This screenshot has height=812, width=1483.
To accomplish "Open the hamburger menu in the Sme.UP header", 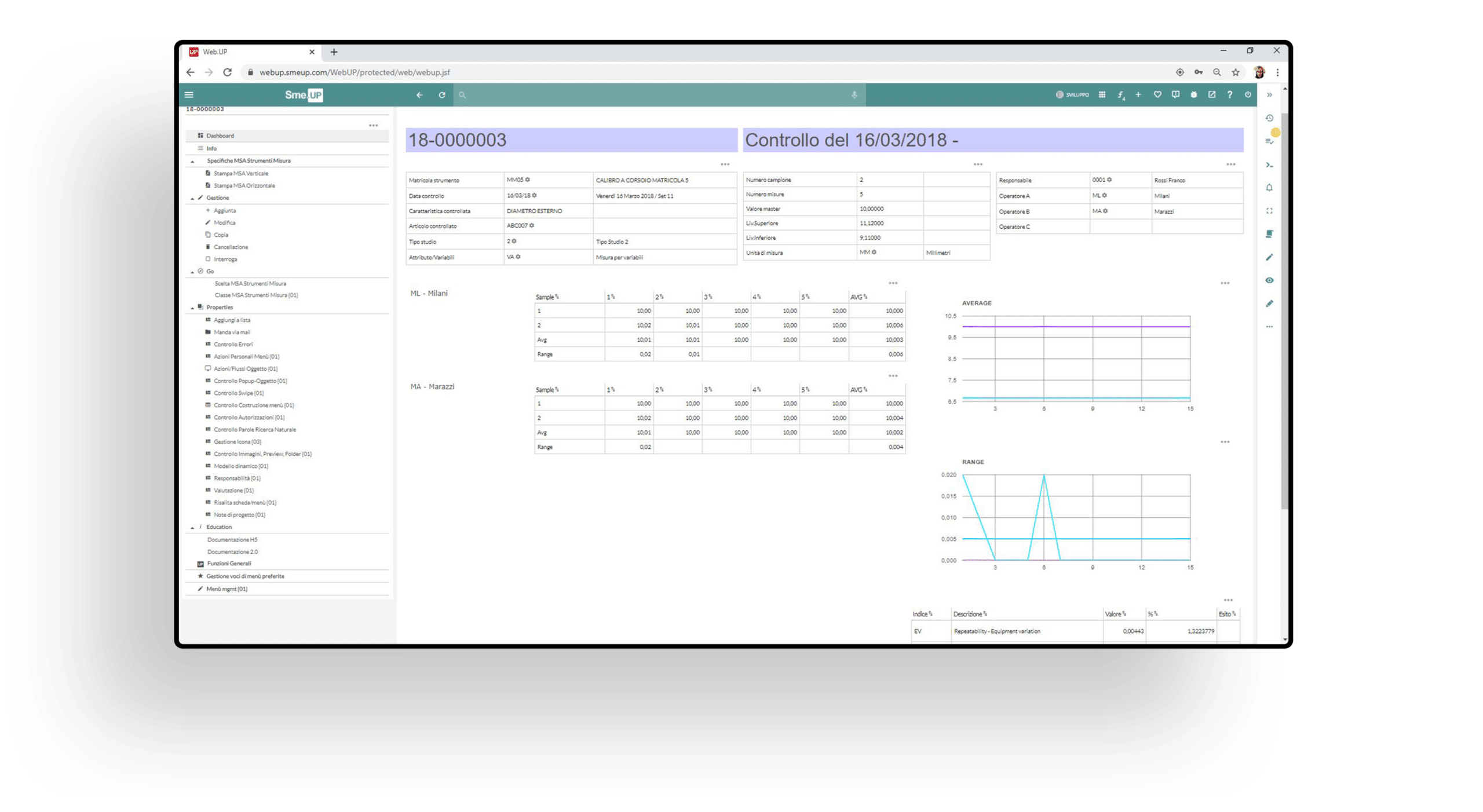I will (x=189, y=95).
